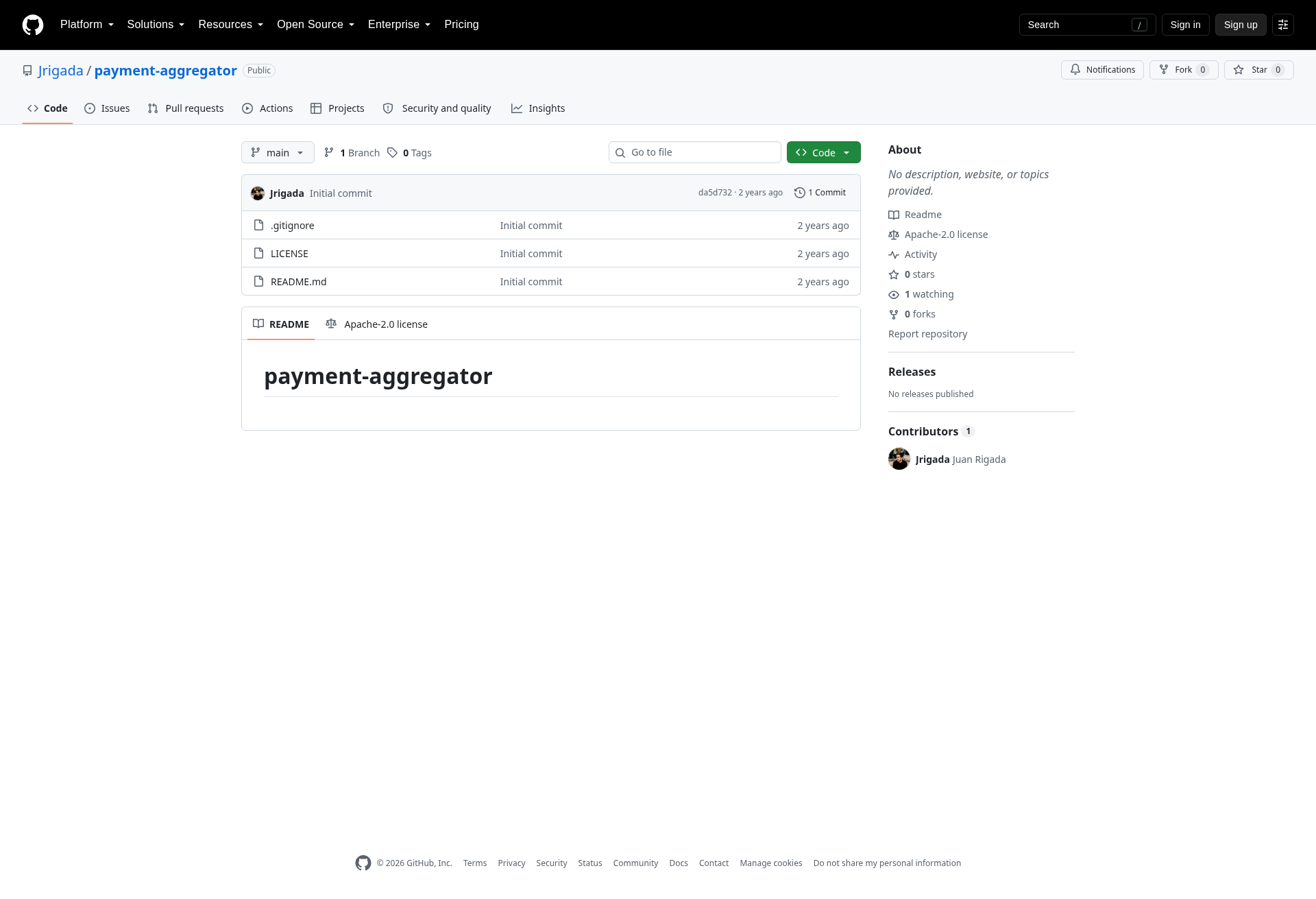
Task: Click the GitHub logo in the header
Action: (x=33, y=25)
